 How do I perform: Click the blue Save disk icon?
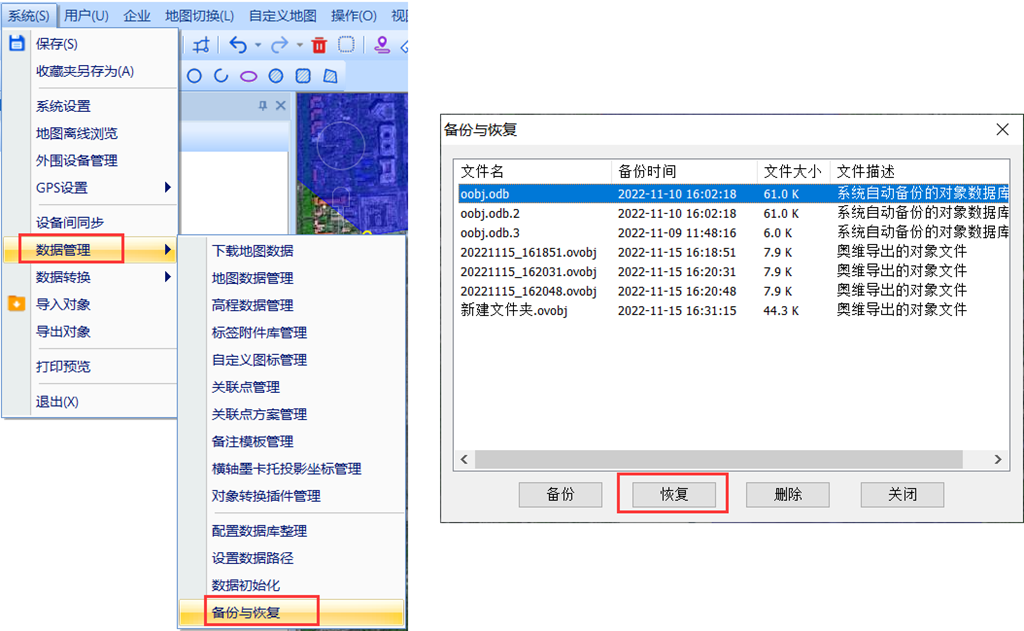[x=16, y=44]
